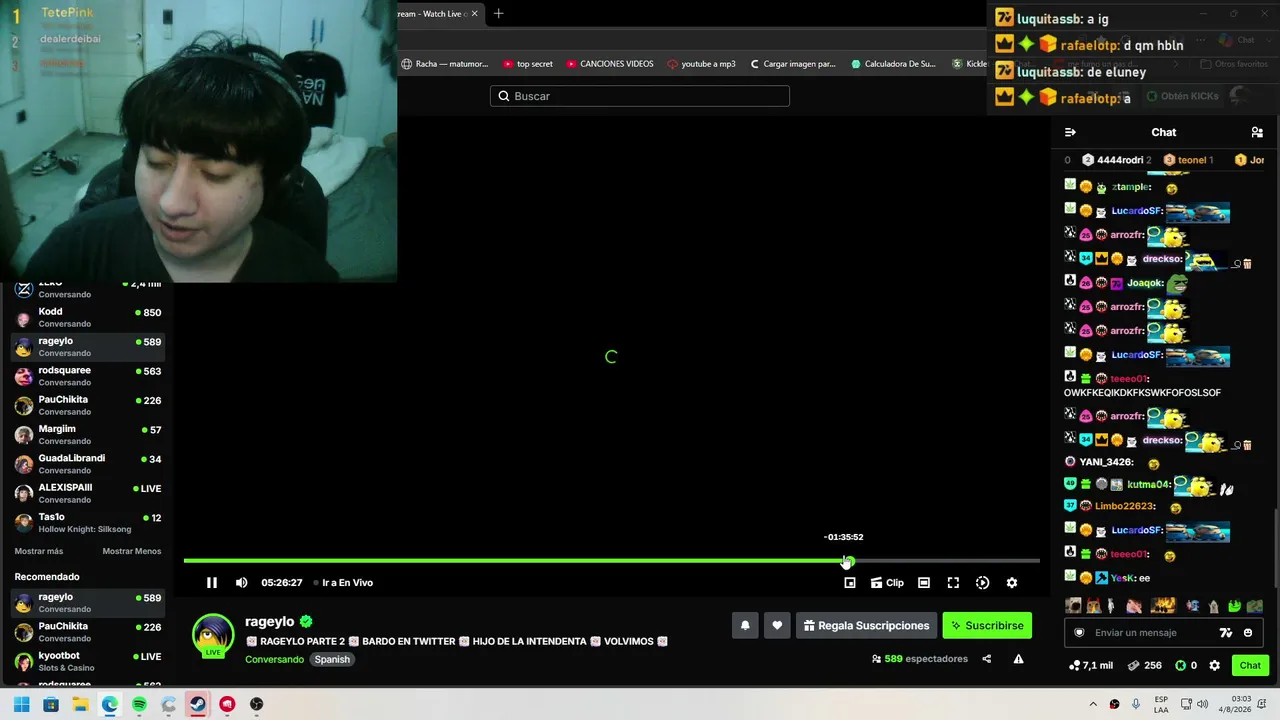Jump to live with Ir a En Vivo

(x=343, y=583)
